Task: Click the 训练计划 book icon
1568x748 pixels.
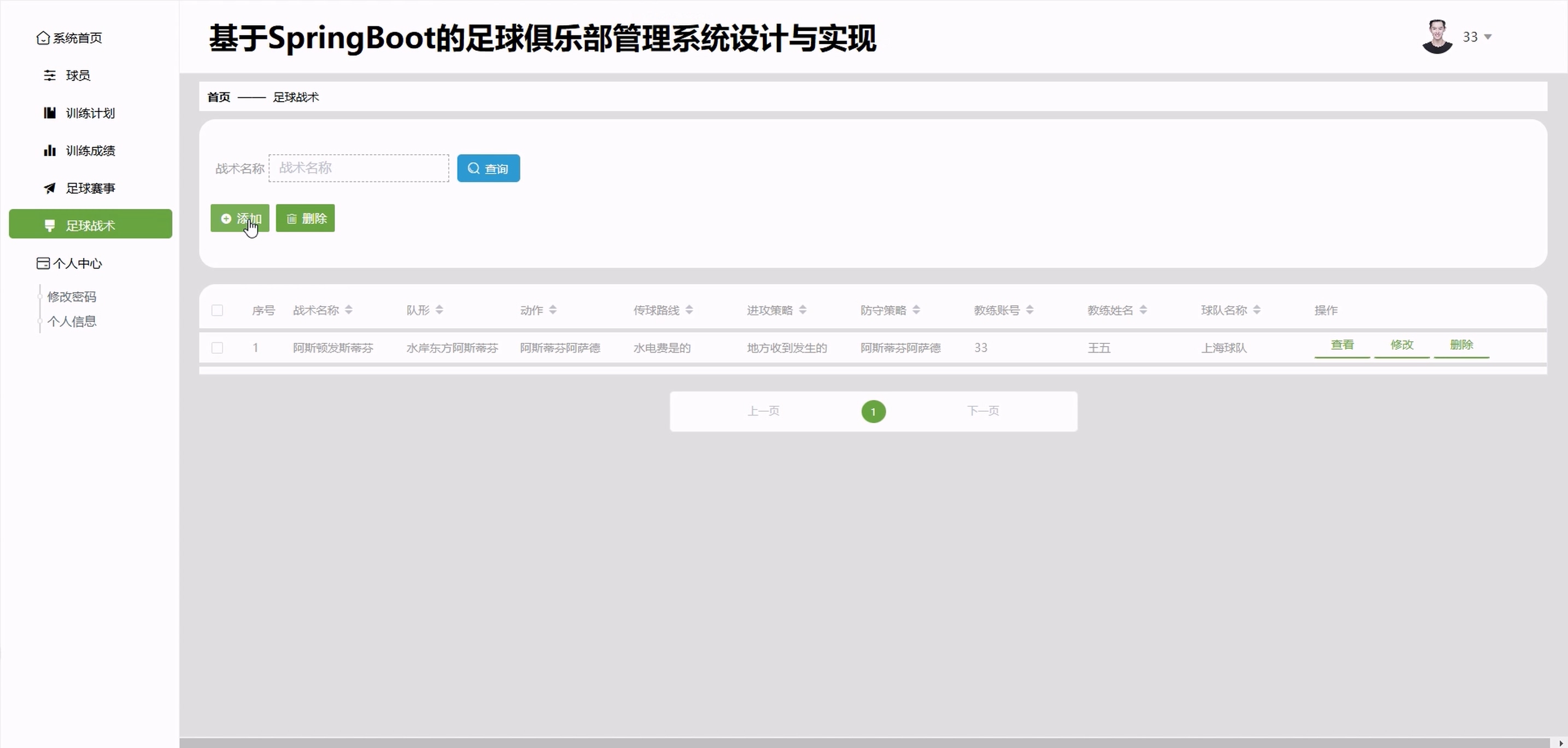Action: point(50,113)
